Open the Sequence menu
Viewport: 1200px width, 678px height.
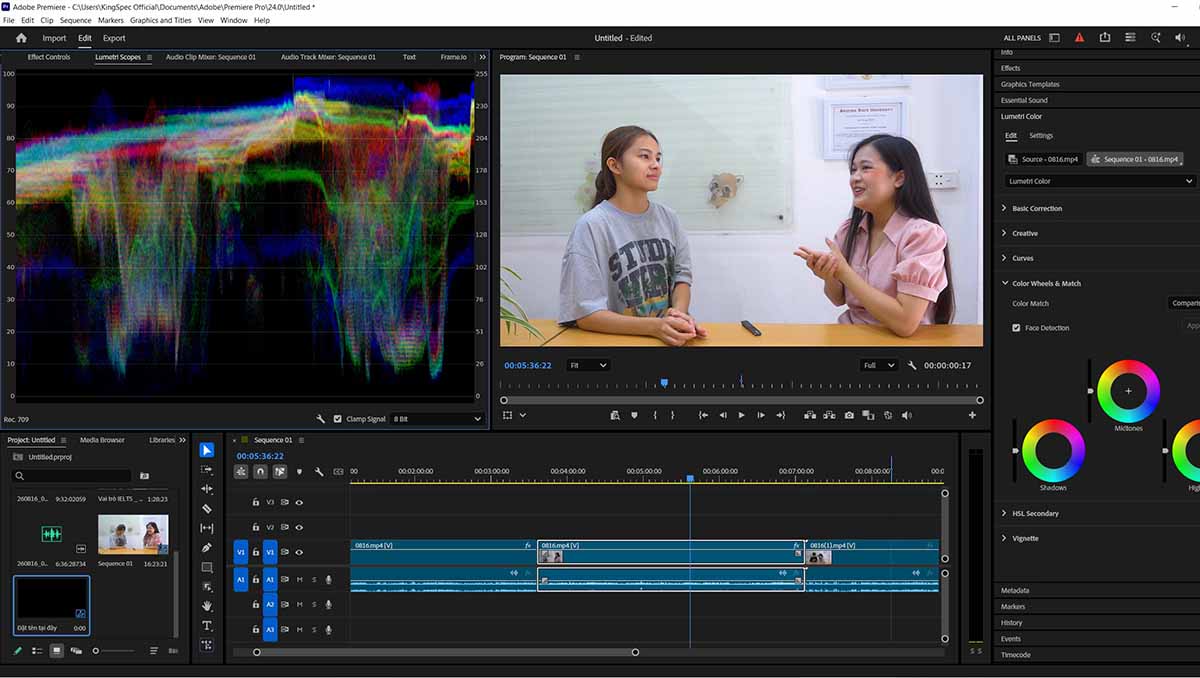(76, 20)
